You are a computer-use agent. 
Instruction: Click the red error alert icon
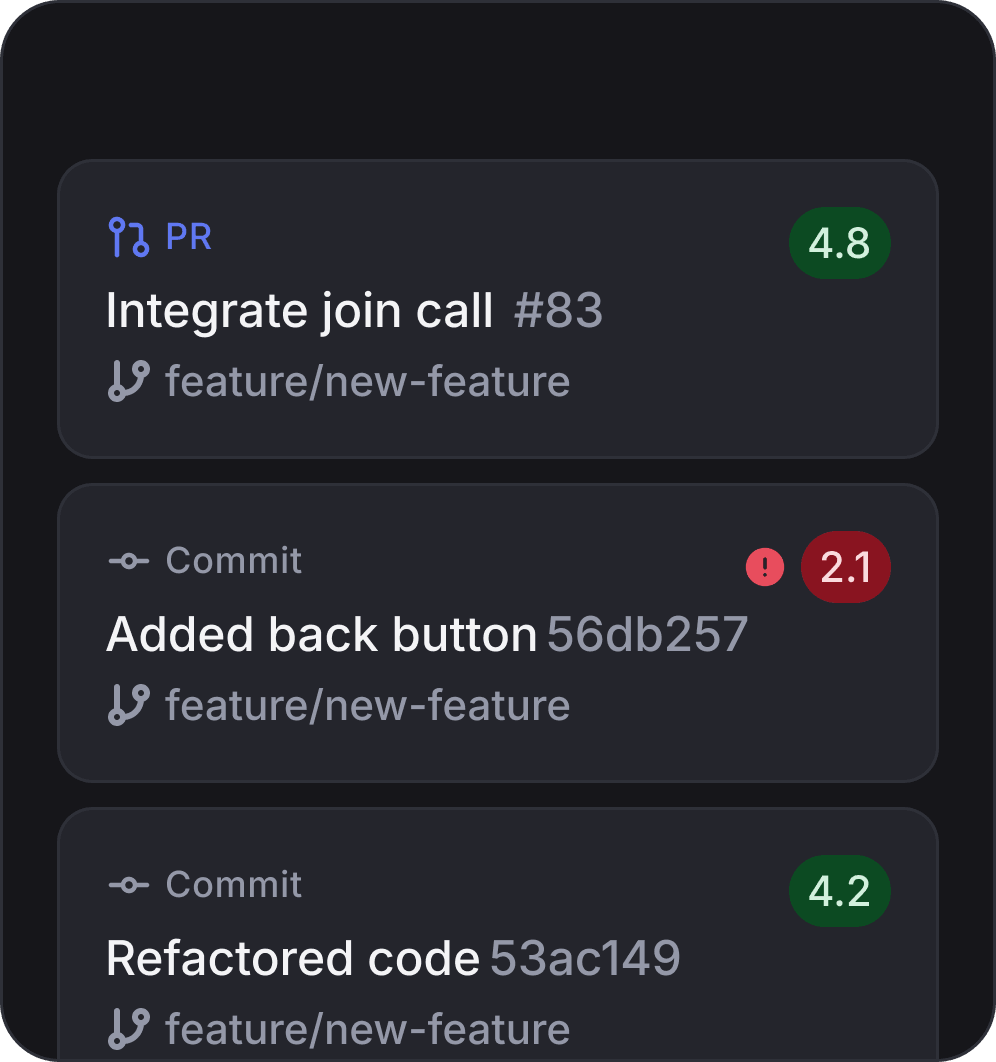[x=765, y=568]
